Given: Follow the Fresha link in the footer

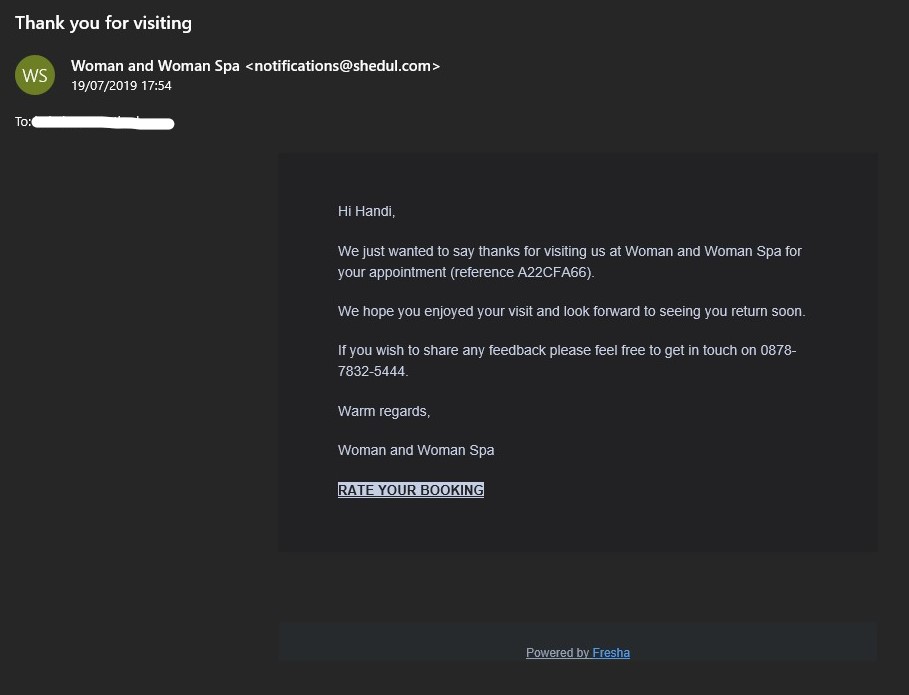Looking at the screenshot, I should point(611,653).
